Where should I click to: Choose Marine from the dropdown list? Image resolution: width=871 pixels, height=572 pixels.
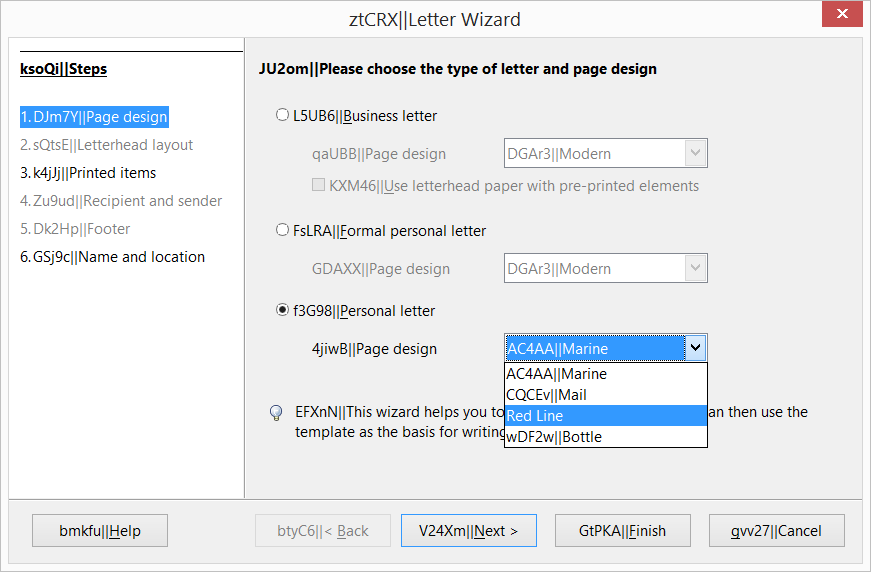(605, 374)
